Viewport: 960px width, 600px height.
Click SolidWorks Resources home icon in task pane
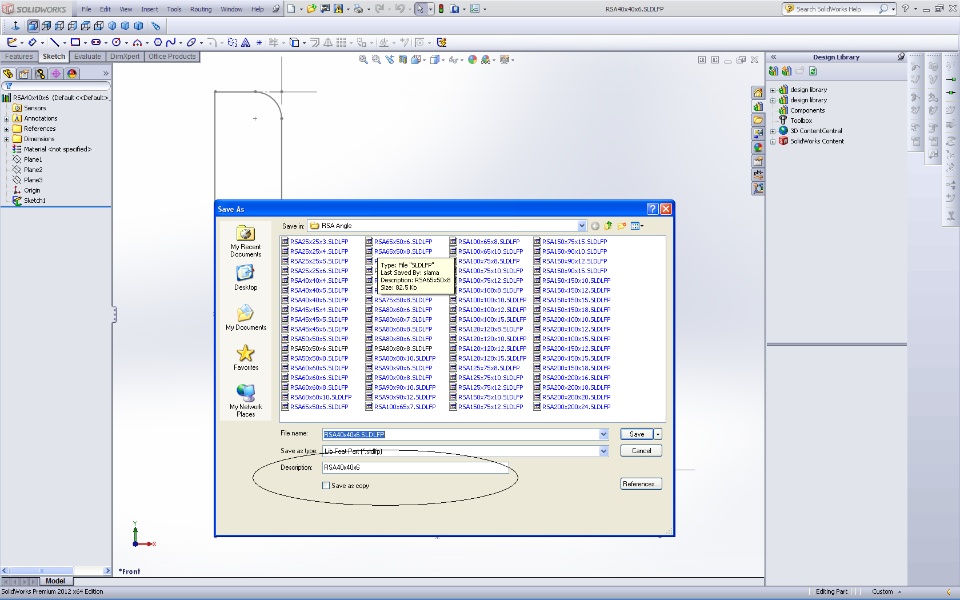pyautogui.click(x=758, y=92)
